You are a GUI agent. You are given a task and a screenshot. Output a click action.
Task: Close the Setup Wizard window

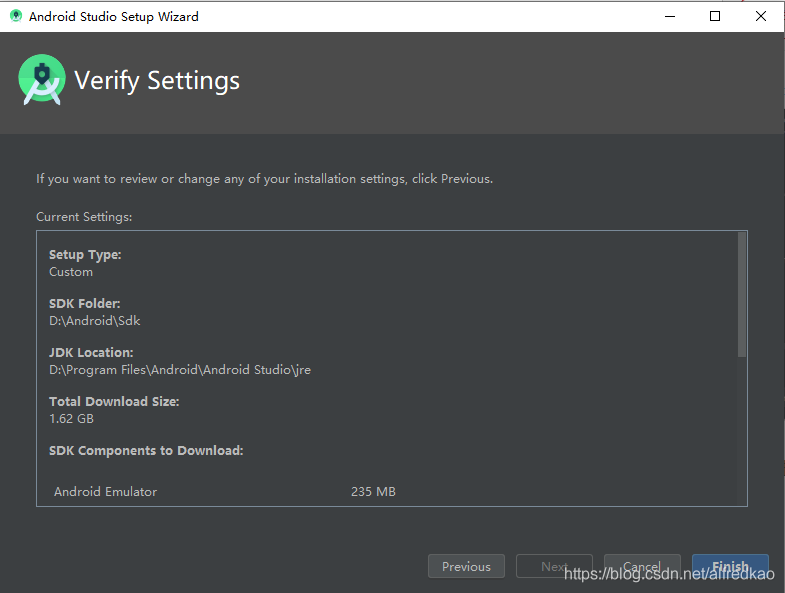pyautogui.click(x=760, y=17)
